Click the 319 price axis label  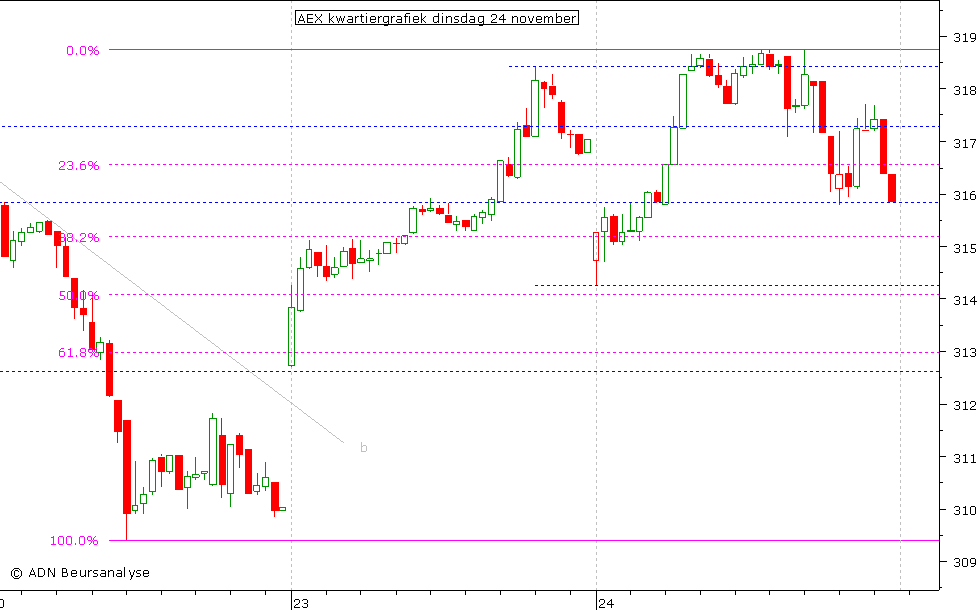964,38
